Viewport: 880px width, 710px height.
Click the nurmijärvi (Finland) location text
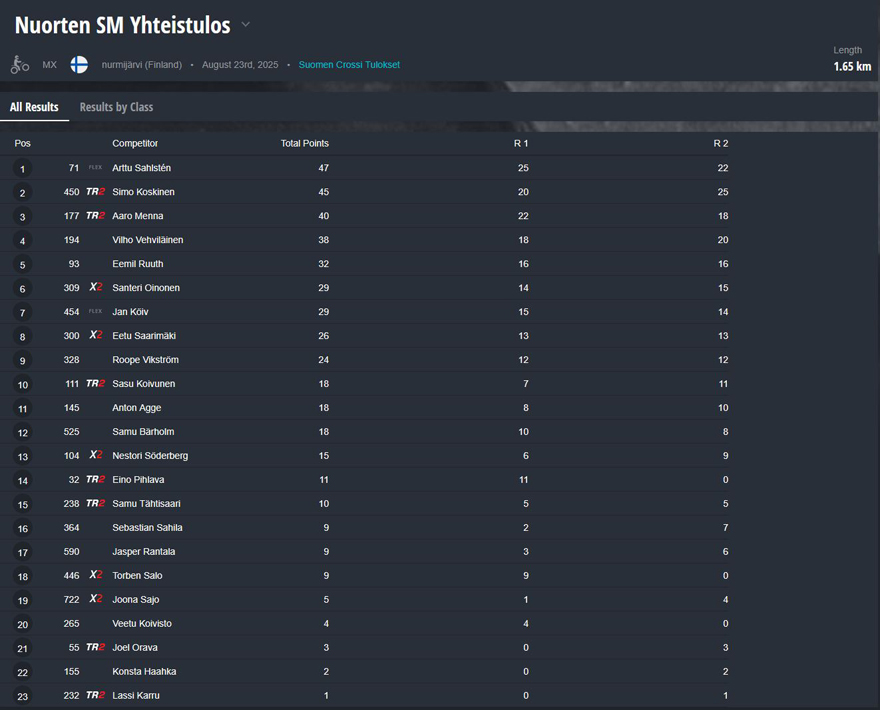[x=141, y=65]
